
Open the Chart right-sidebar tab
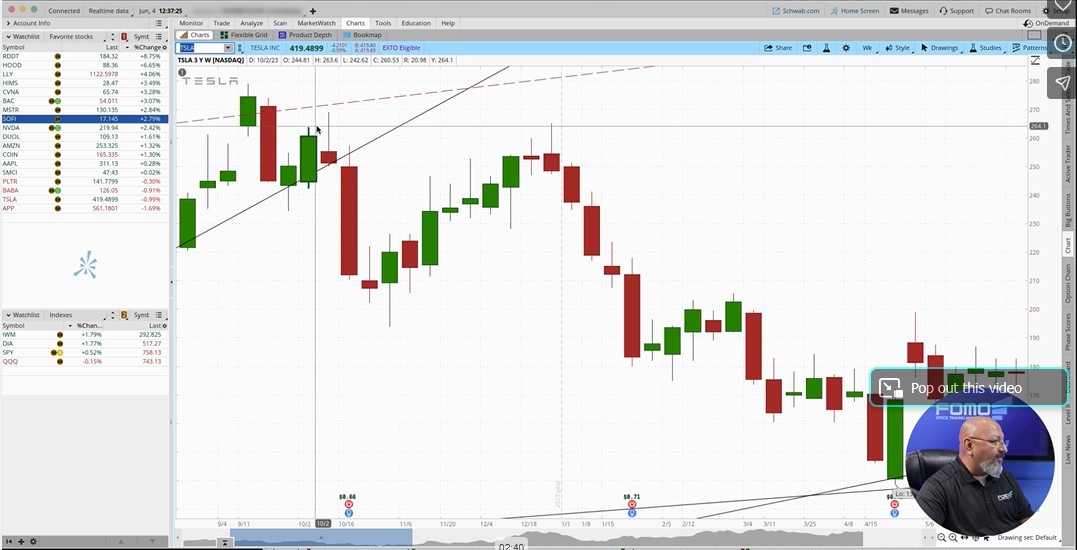tap(1068, 246)
